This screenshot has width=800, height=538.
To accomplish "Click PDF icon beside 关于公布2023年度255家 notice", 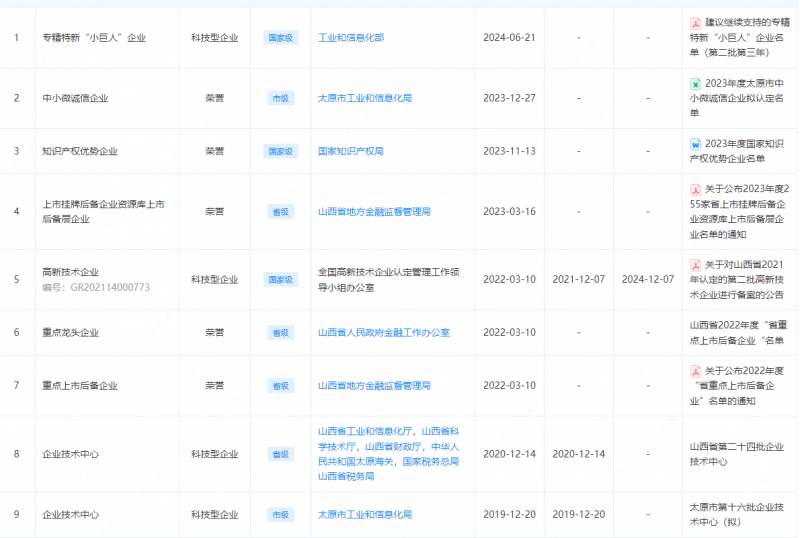I will coord(695,188).
